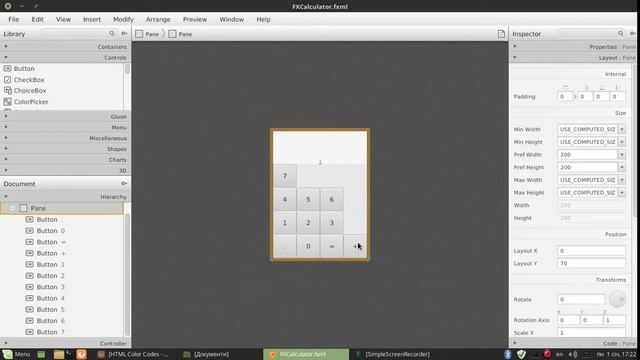Open the File menu
The width and height of the screenshot is (640, 360).
[x=13, y=19]
